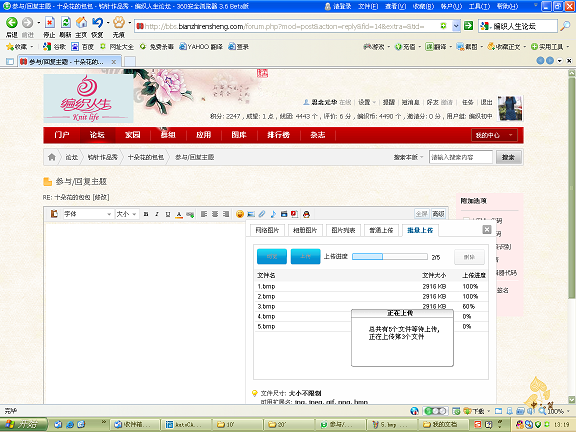
Task: Click the home icon in the breadcrumb bar
Action: coord(52,157)
